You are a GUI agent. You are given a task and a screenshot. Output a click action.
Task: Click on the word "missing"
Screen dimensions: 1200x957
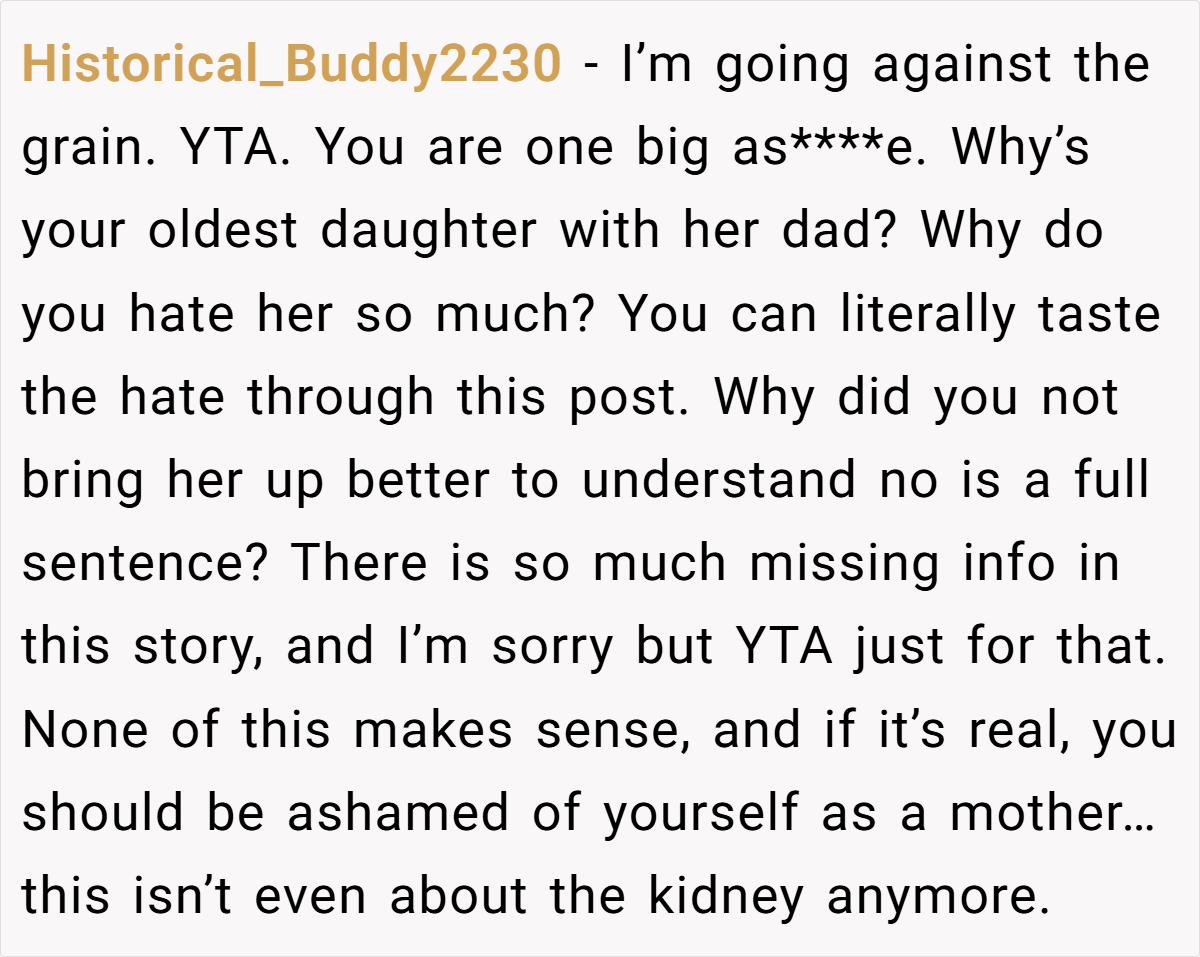[x=846, y=566]
